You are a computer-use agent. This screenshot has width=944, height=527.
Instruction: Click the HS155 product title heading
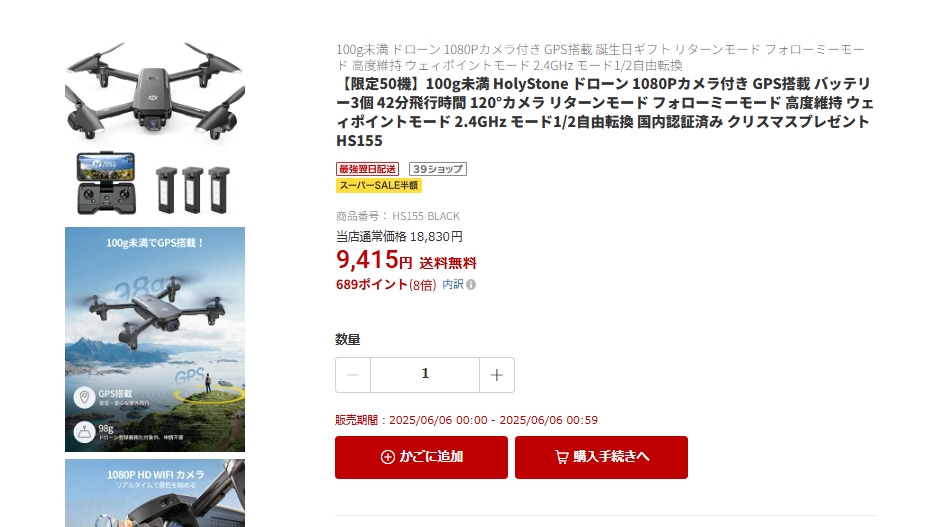point(605,112)
